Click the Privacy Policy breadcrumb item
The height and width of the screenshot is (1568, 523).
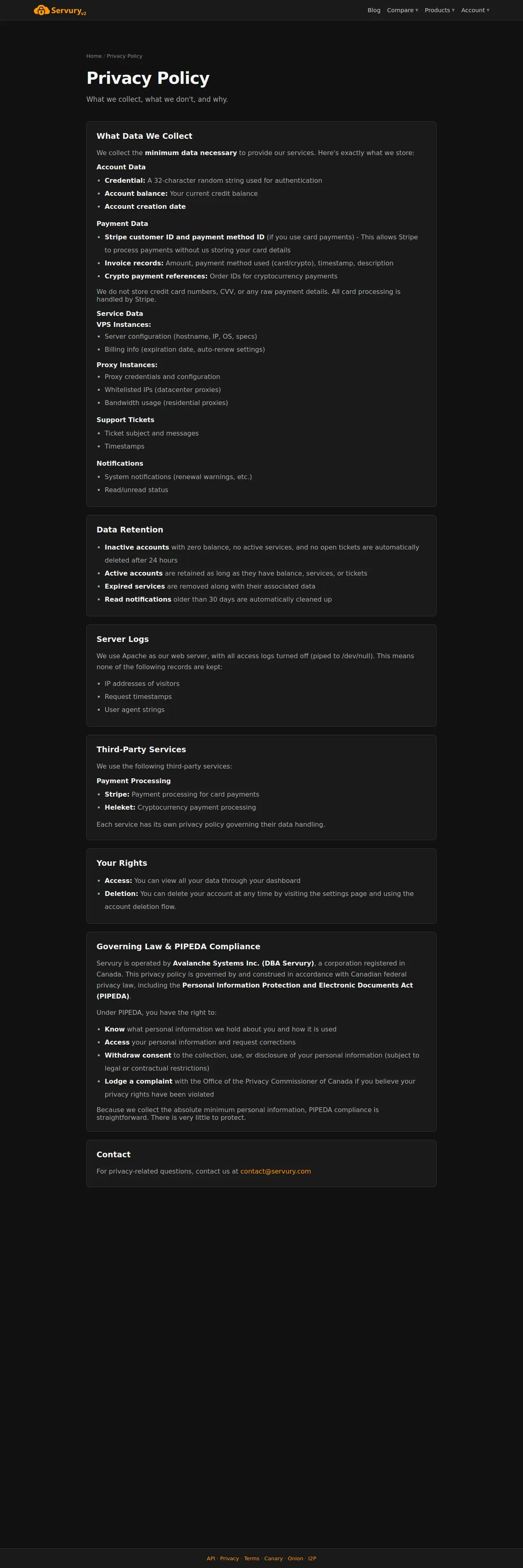[x=124, y=56]
